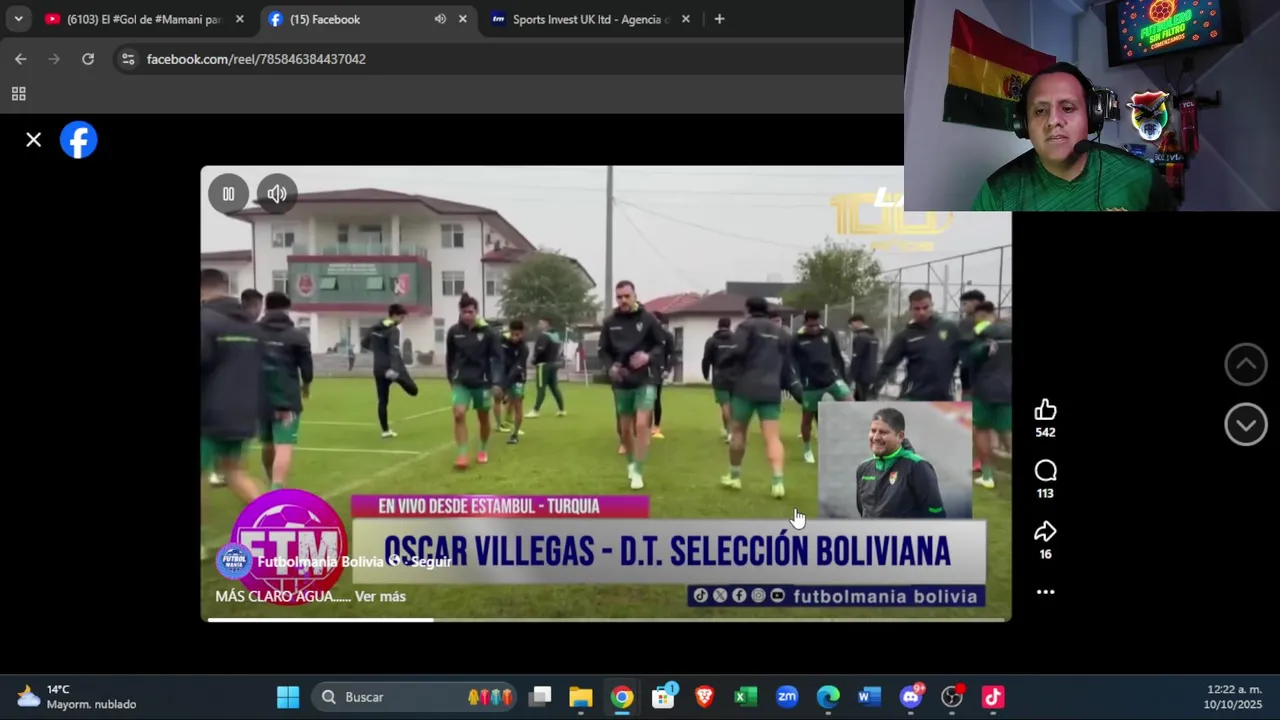Open the Chrome apps grid icon
This screenshot has width=1280, height=720.
pos(18,94)
